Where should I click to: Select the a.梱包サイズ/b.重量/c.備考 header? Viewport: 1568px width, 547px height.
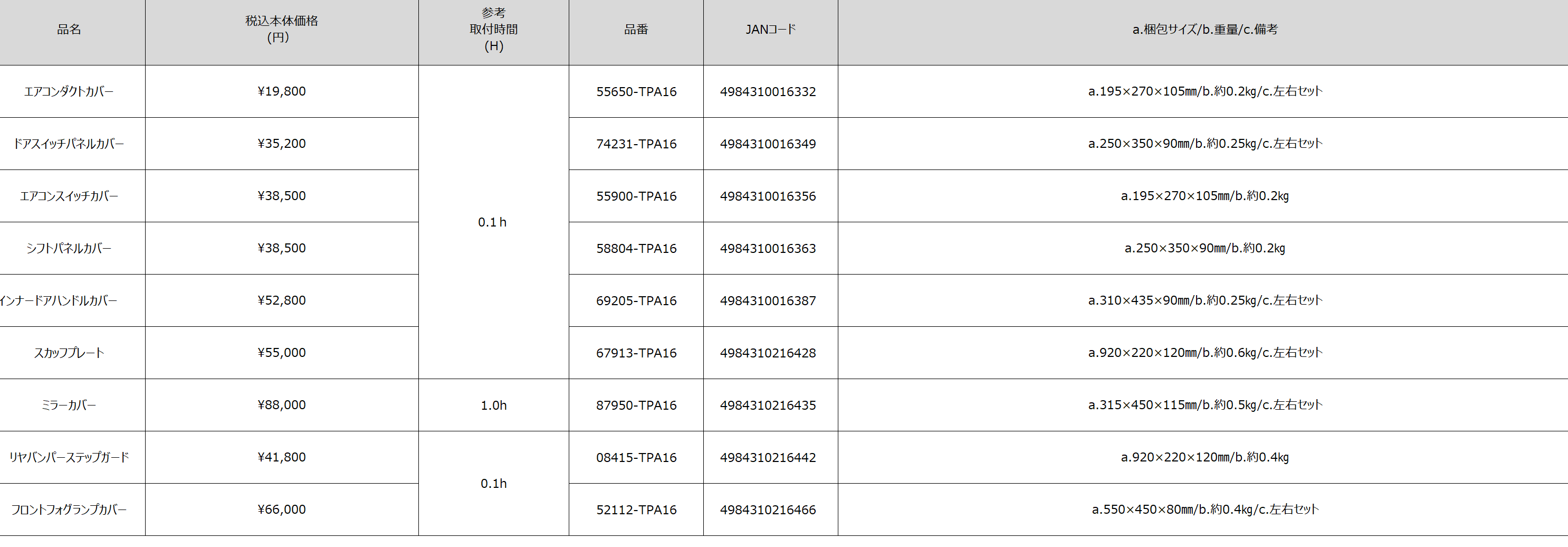pos(1204,29)
